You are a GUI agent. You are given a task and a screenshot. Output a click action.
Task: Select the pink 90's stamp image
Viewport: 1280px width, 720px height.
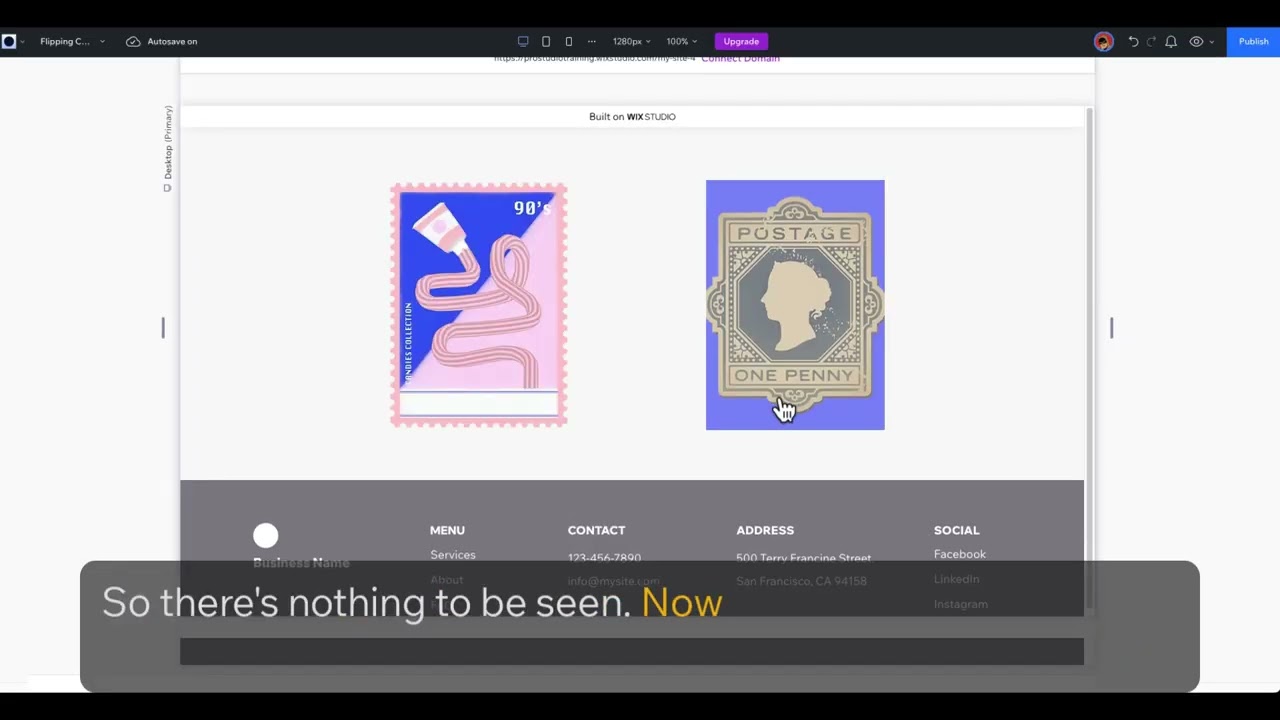tap(479, 305)
